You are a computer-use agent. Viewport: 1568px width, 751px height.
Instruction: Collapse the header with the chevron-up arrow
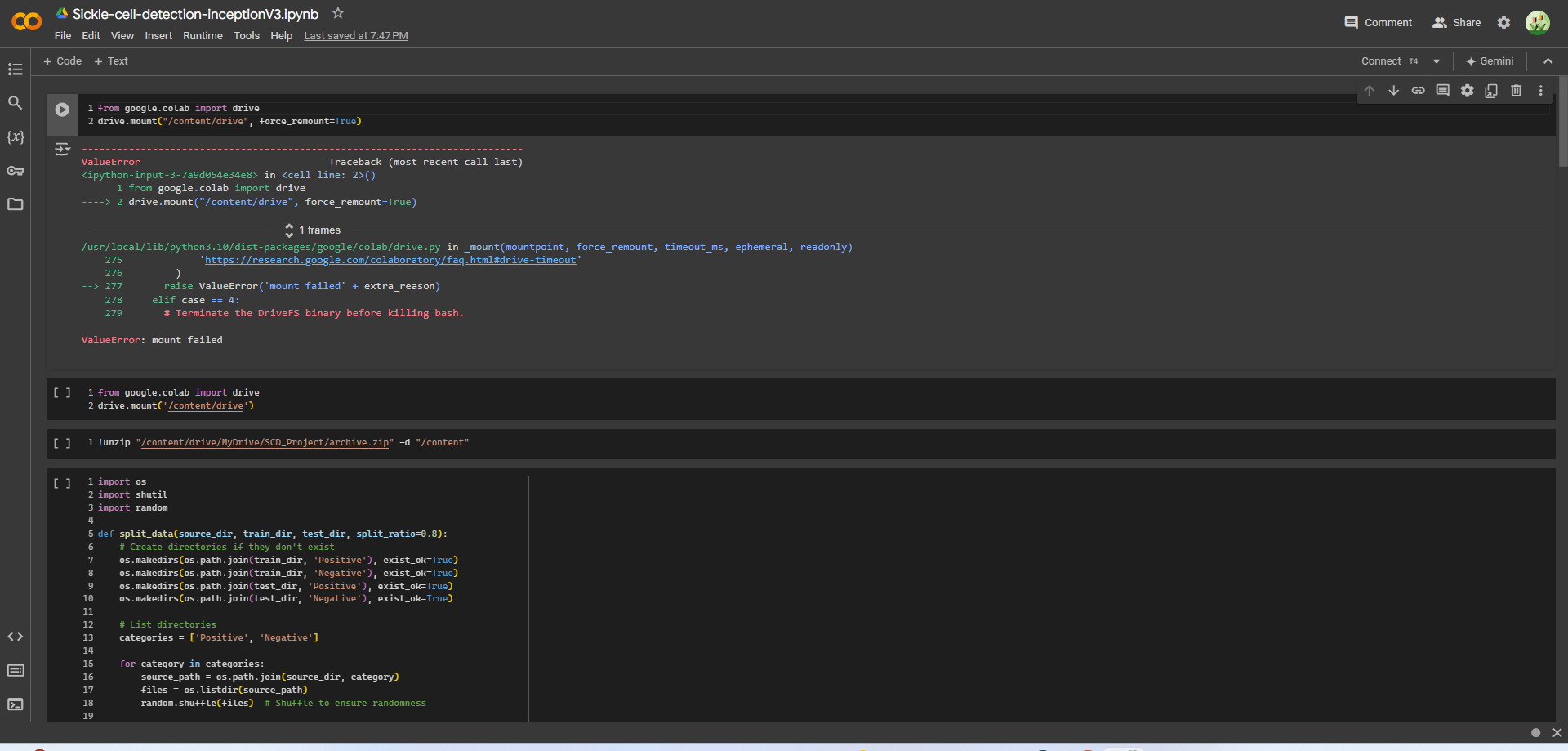(x=1548, y=61)
